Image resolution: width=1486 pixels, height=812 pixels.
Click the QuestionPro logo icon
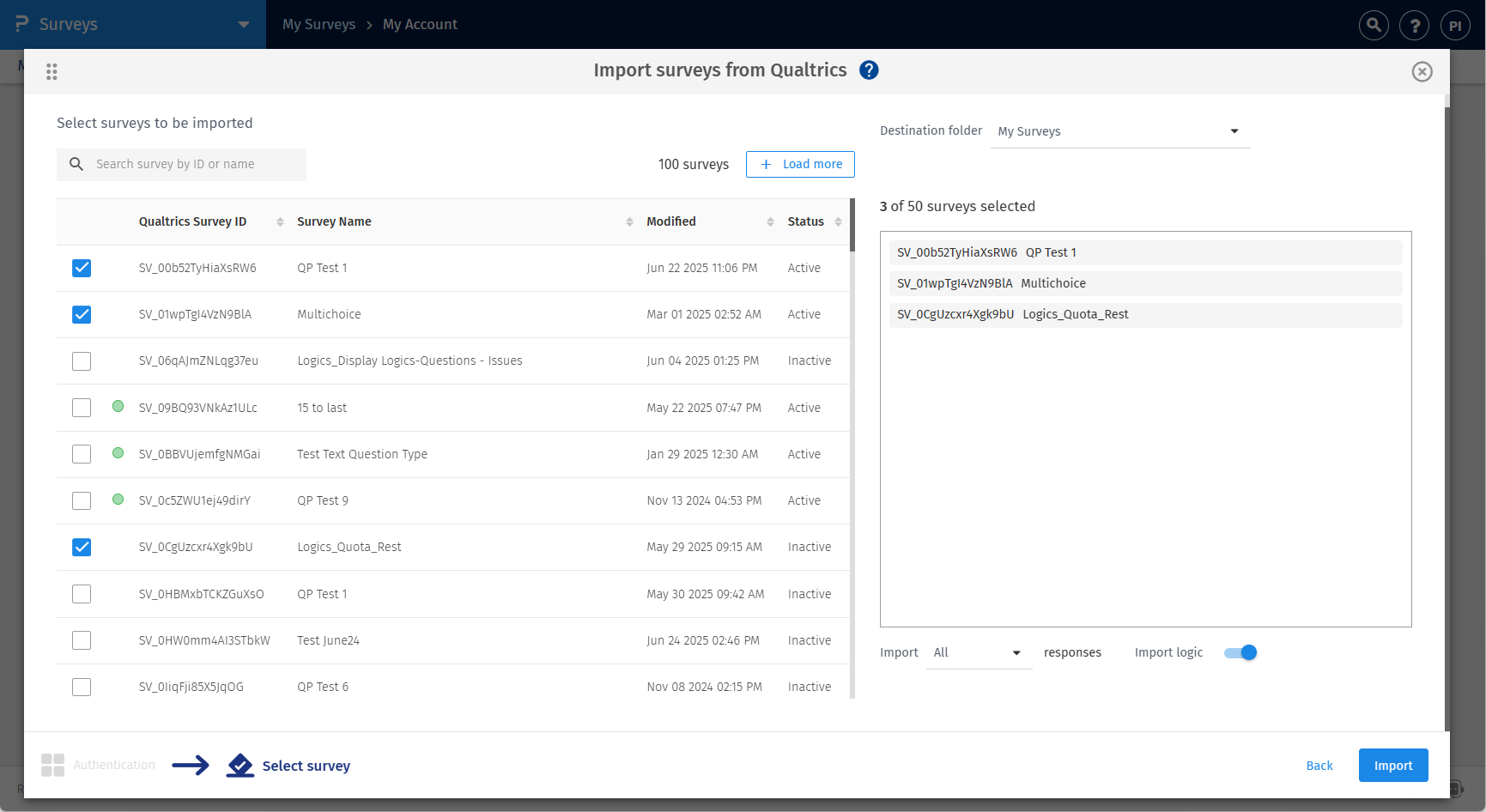tap(22, 24)
